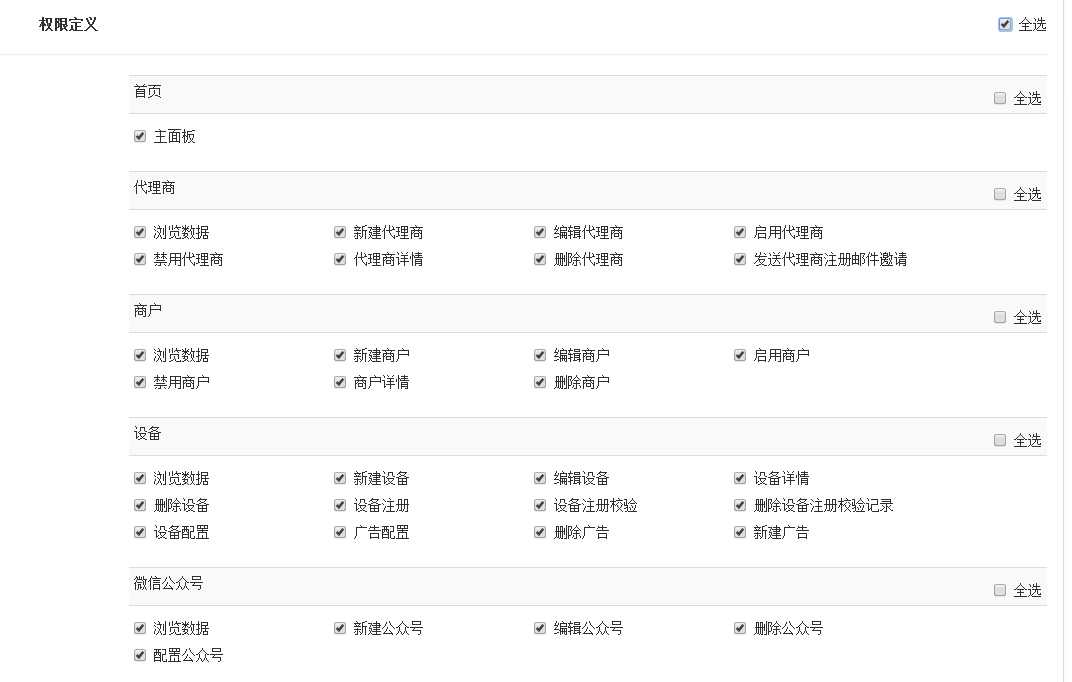Uncheck the 新建广告 permission
The image size is (1072, 682).
click(740, 532)
